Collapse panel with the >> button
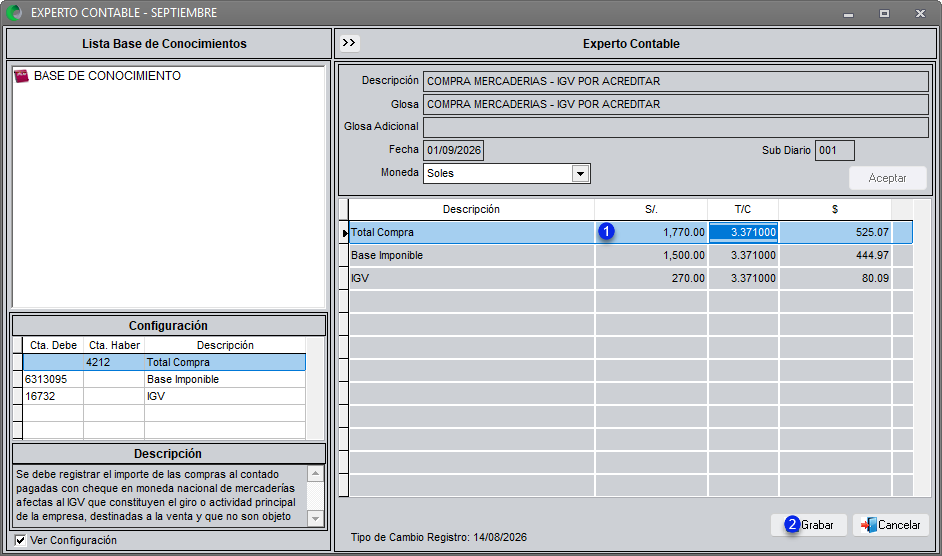 coord(349,43)
